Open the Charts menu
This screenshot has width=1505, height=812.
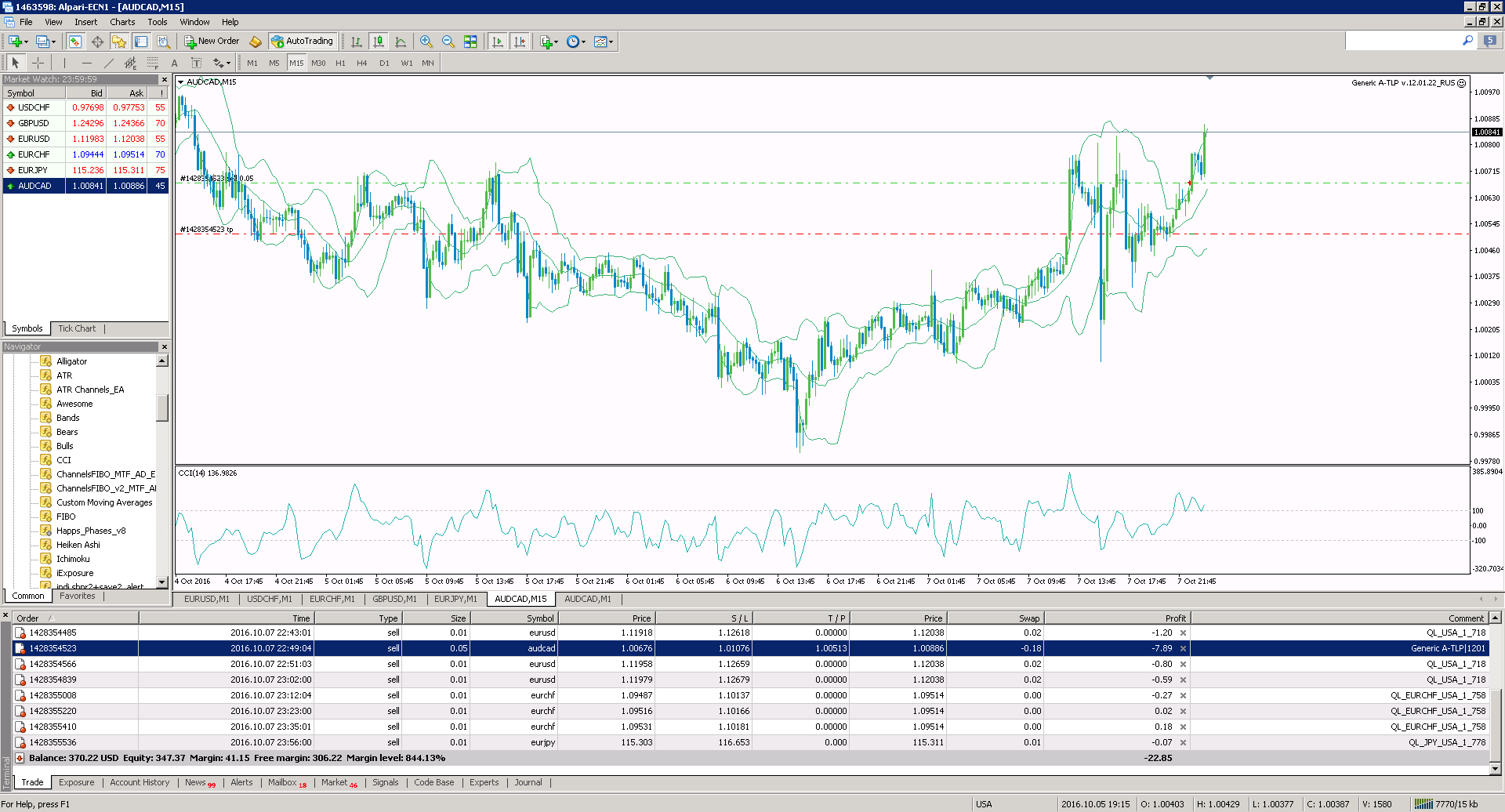click(122, 22)
